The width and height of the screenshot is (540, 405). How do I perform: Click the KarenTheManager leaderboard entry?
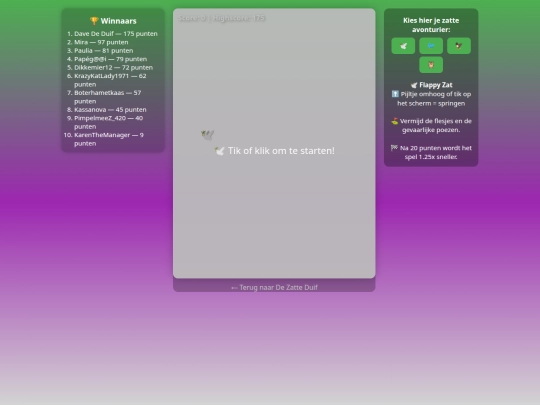[x=109, y=139]
